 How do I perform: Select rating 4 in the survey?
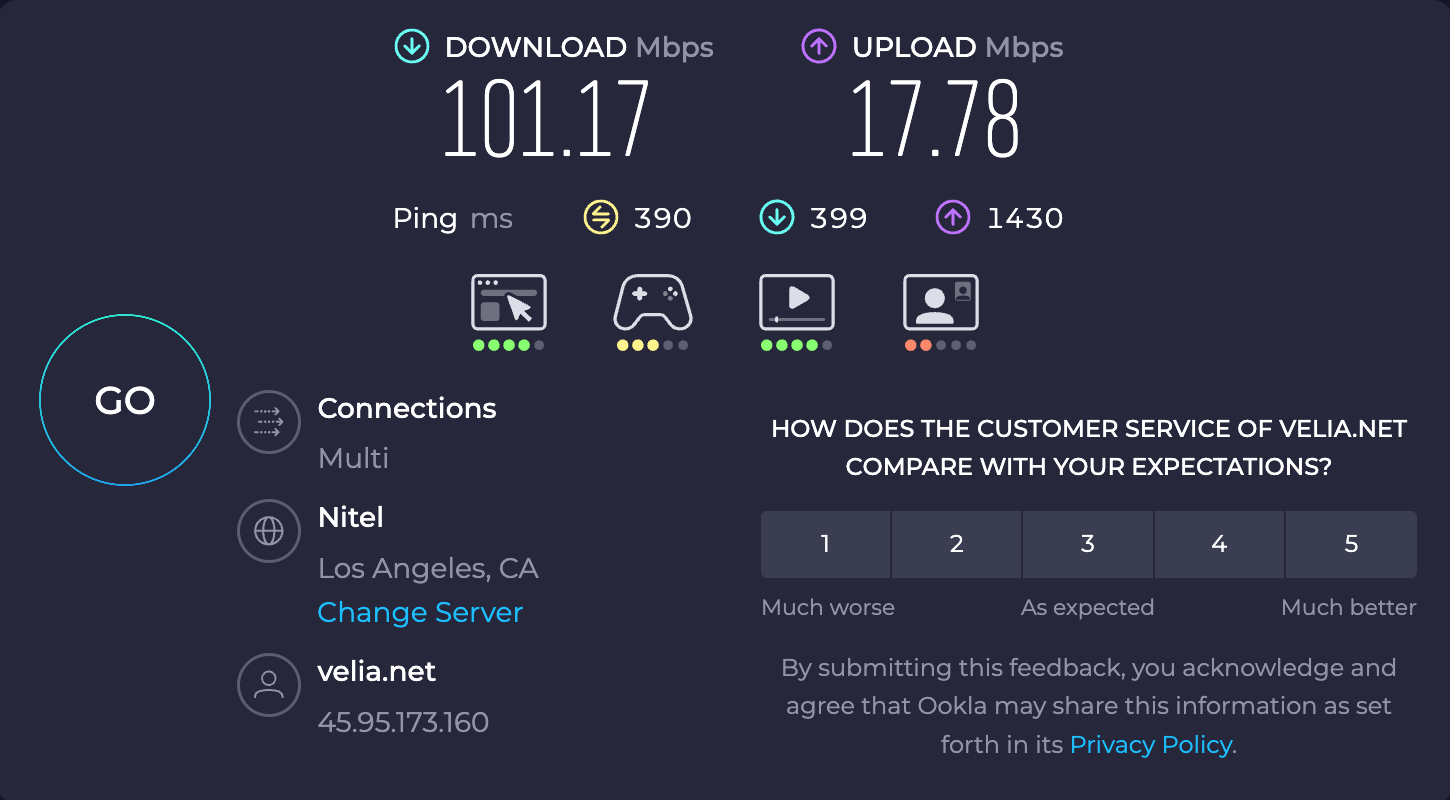coord(1219,544)
